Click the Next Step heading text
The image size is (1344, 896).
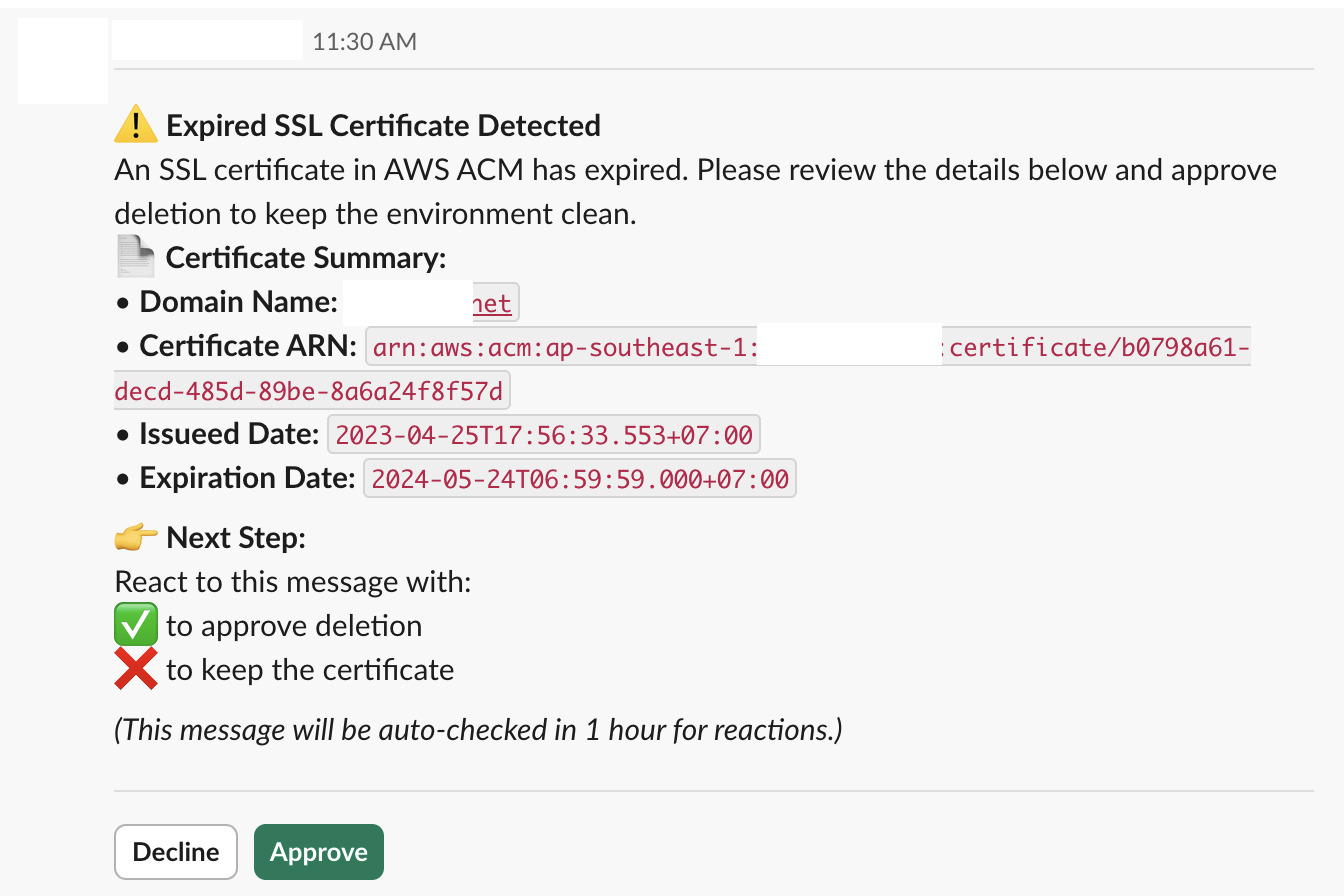[236, 538]
